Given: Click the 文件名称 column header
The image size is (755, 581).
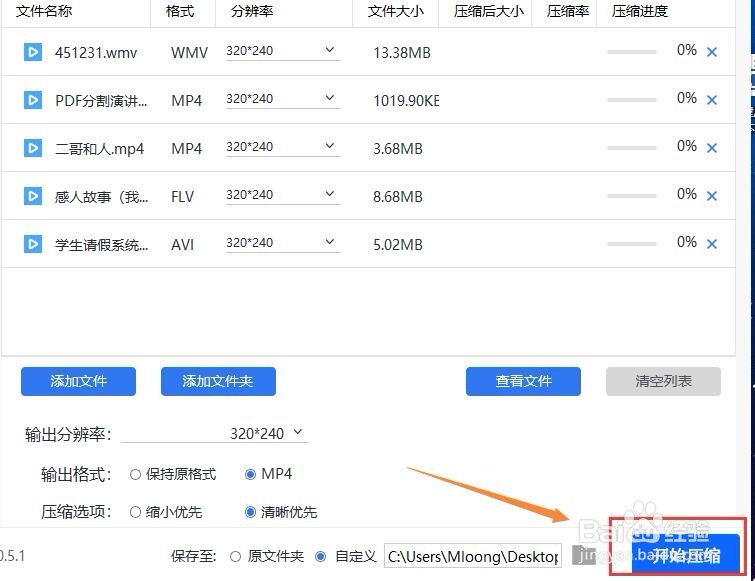Looking at the screenshot, I should coord(44,11).
